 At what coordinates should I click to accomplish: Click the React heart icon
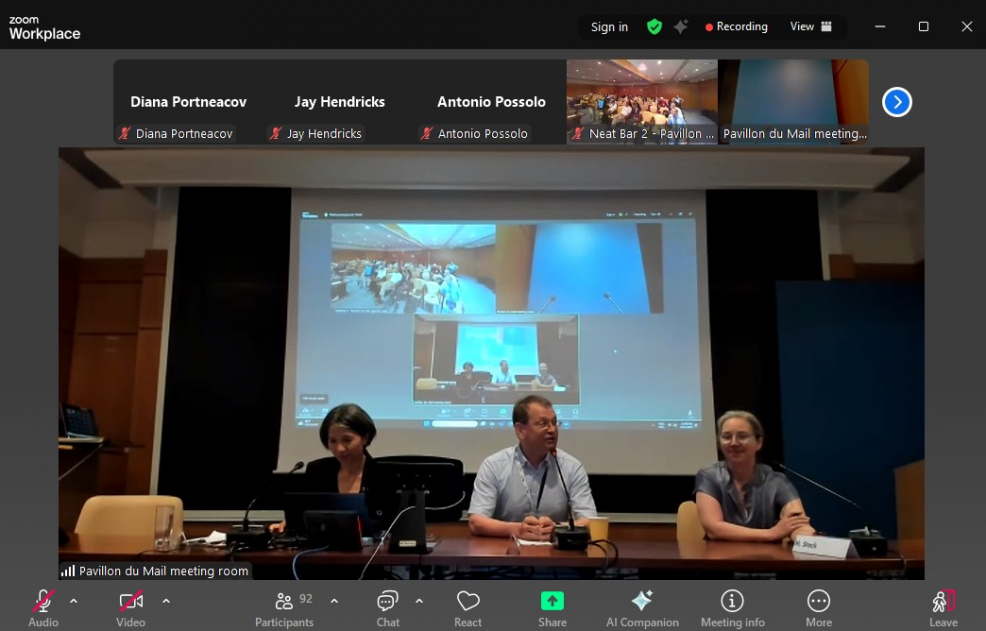468,601
